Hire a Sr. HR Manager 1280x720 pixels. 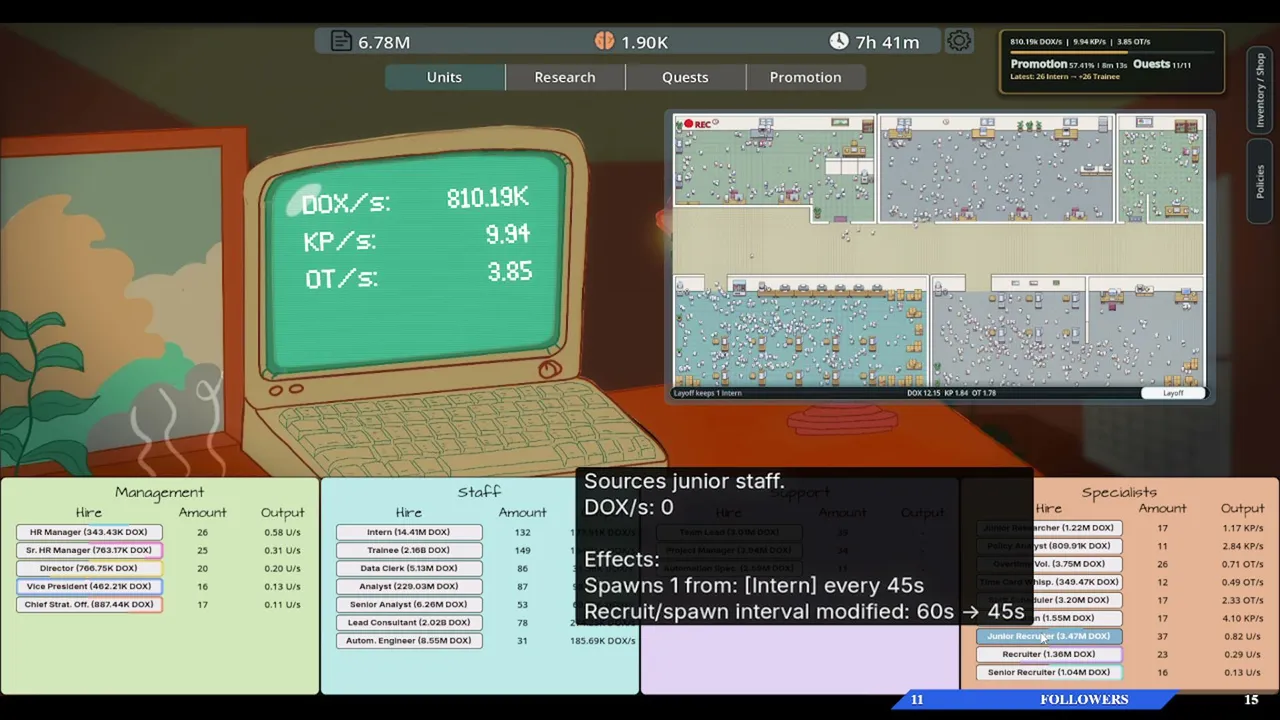point(89,550)
